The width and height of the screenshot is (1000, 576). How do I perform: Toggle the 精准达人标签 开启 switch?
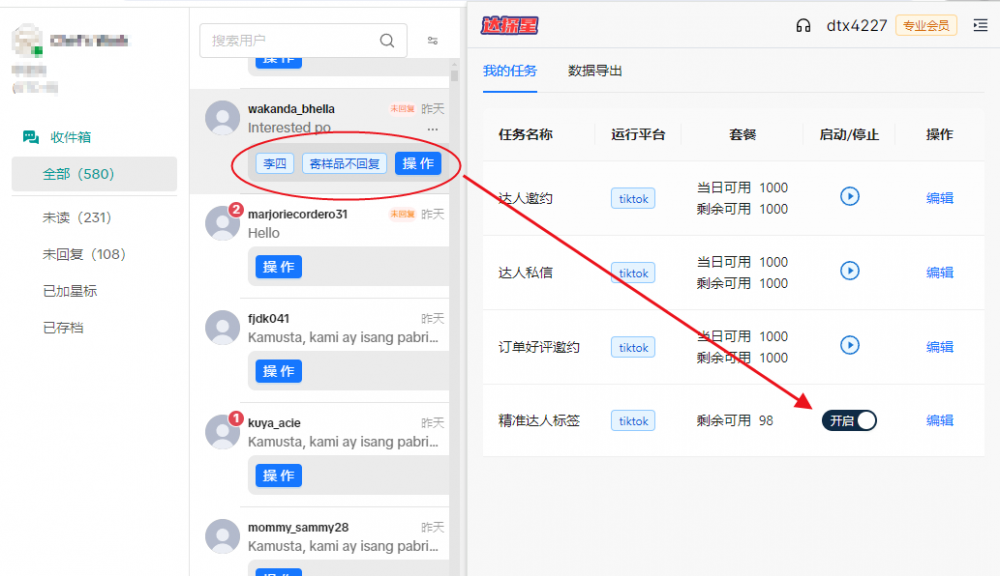click(x=849, y=421)
